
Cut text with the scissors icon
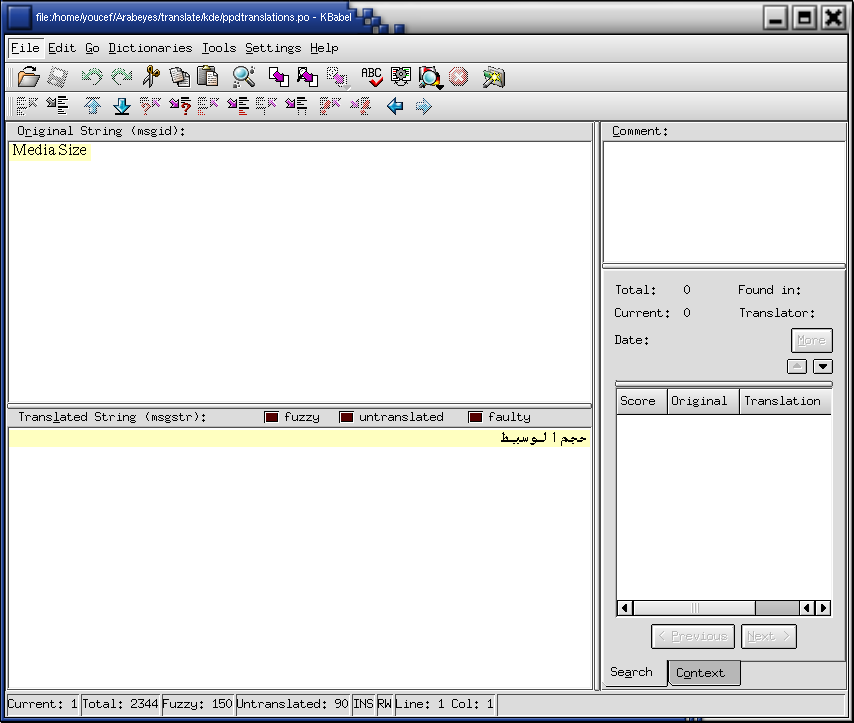153,77
